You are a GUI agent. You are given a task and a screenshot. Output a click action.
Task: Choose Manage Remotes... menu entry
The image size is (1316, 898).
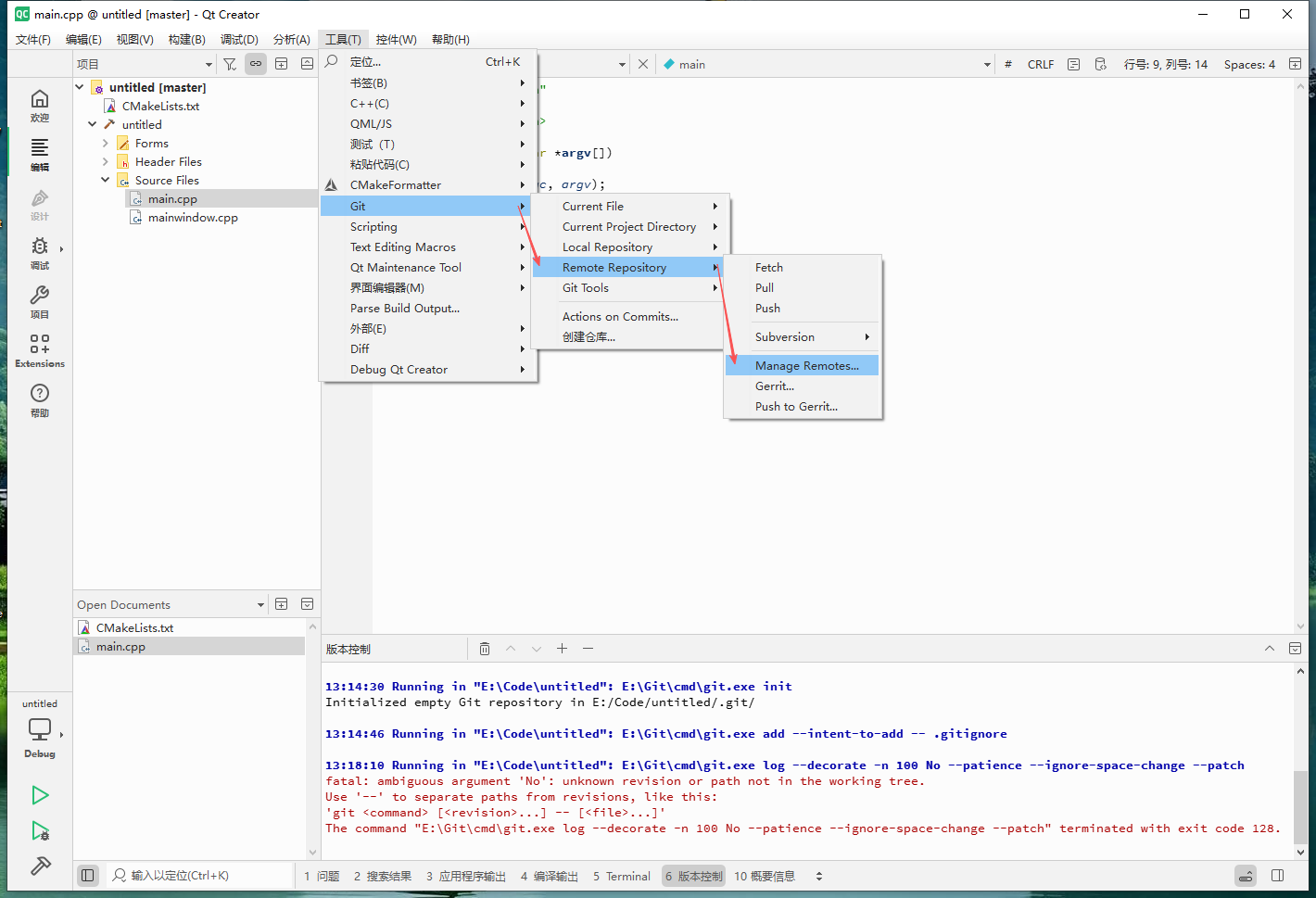pyautogui.click(x=802, y=365)
